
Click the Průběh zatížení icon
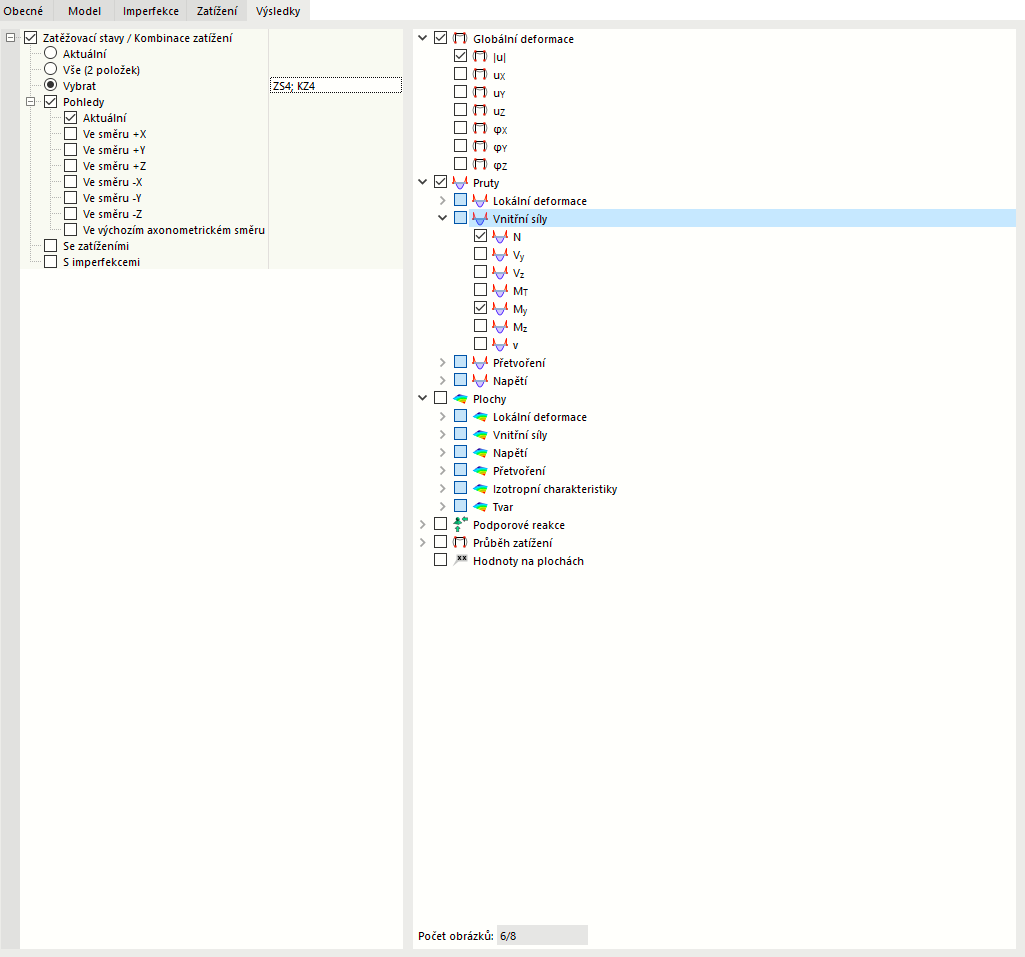coord(460,542)
